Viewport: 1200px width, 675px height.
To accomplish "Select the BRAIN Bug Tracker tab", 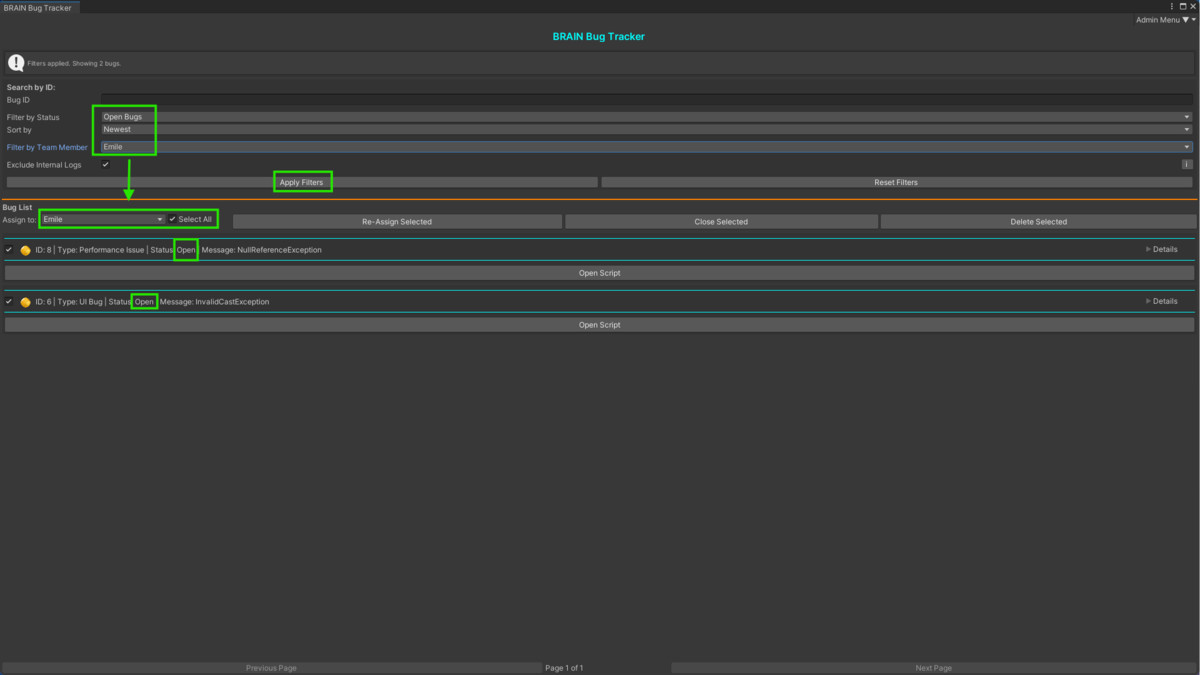I will click(40, 7).
